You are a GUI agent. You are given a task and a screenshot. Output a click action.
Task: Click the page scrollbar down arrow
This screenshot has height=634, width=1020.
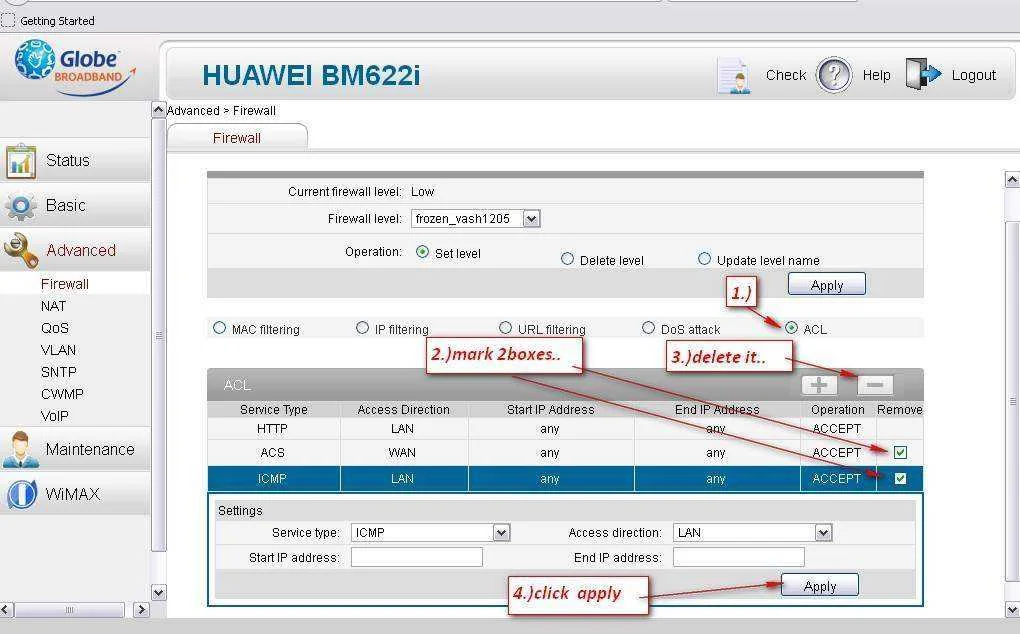pyautogui.click(x=1012, y=610)
